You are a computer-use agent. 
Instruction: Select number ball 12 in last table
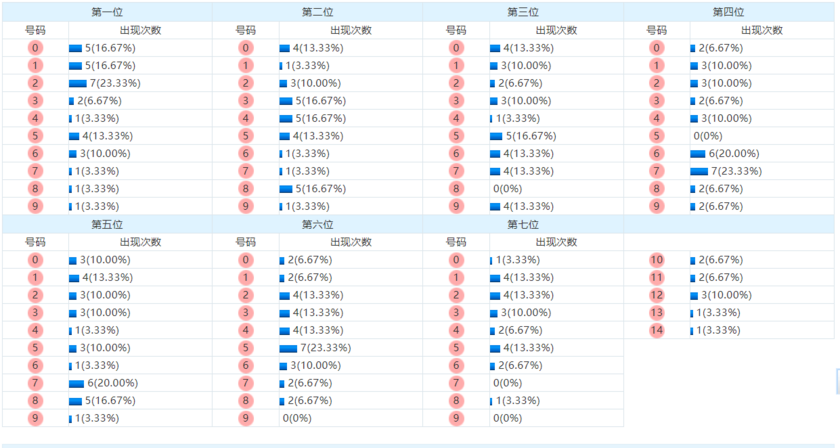657,295
